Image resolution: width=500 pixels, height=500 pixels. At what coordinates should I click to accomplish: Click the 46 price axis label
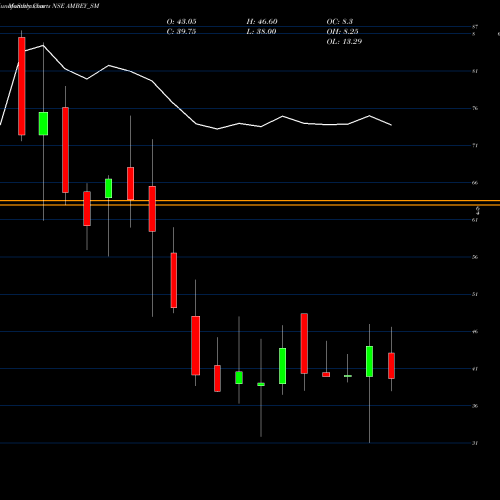[x=475, y=331]
